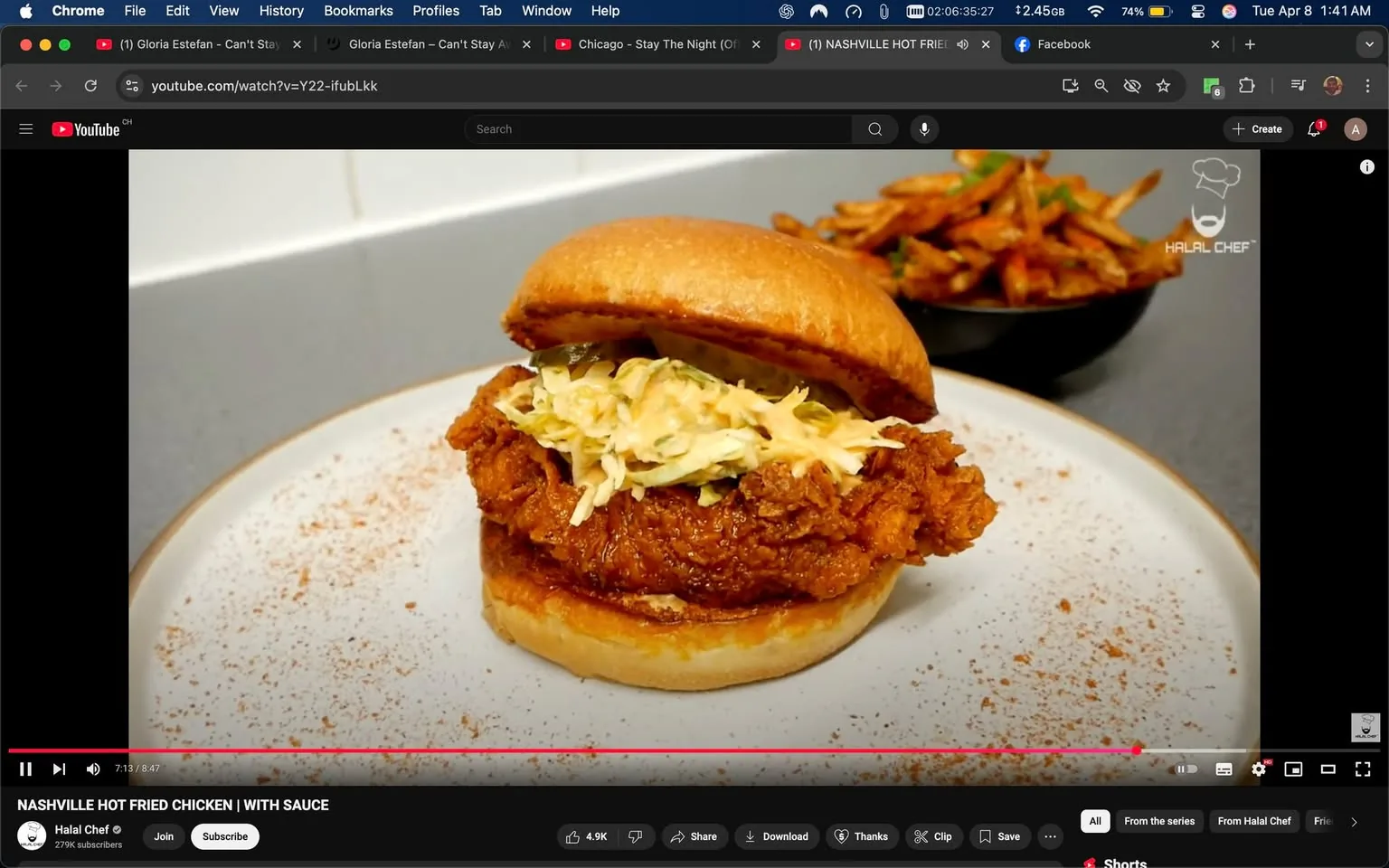Open the YouTube guide hamburger menu
This screenshot has height=868, width=1389.
point(25,128)
